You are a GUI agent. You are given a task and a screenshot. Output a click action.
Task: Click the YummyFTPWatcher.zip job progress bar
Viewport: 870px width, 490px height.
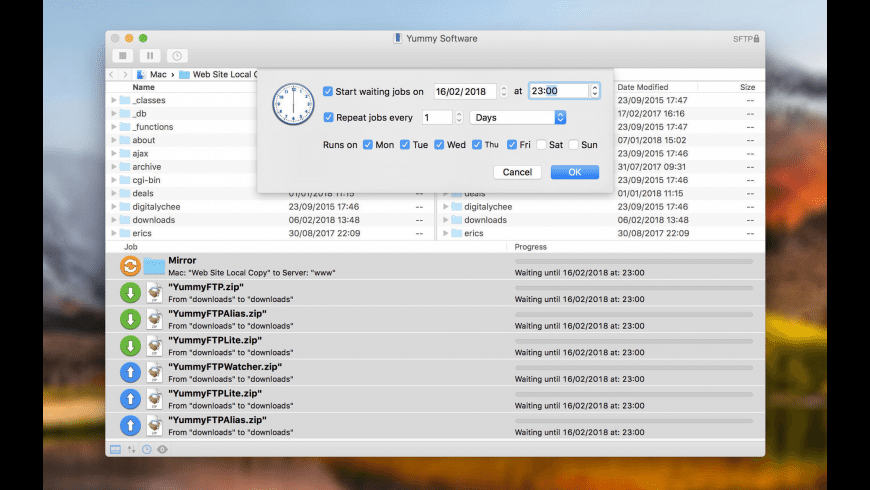click(634, 368)
